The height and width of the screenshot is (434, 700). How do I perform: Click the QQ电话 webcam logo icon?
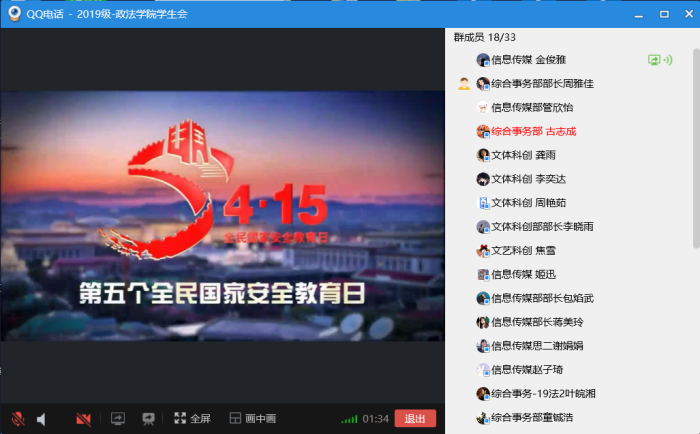click(15, 14)
